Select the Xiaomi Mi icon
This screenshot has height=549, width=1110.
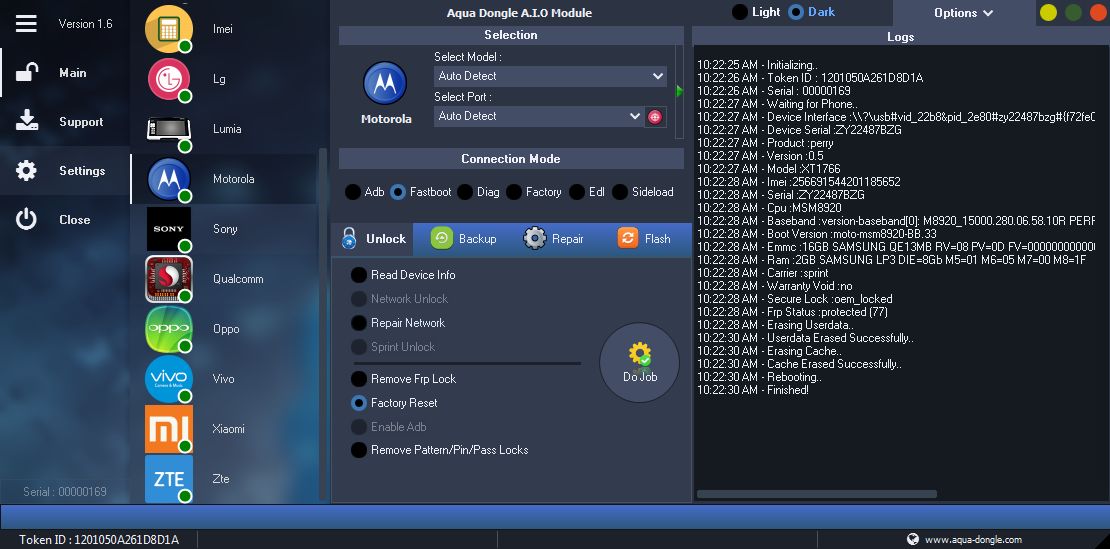168,429
